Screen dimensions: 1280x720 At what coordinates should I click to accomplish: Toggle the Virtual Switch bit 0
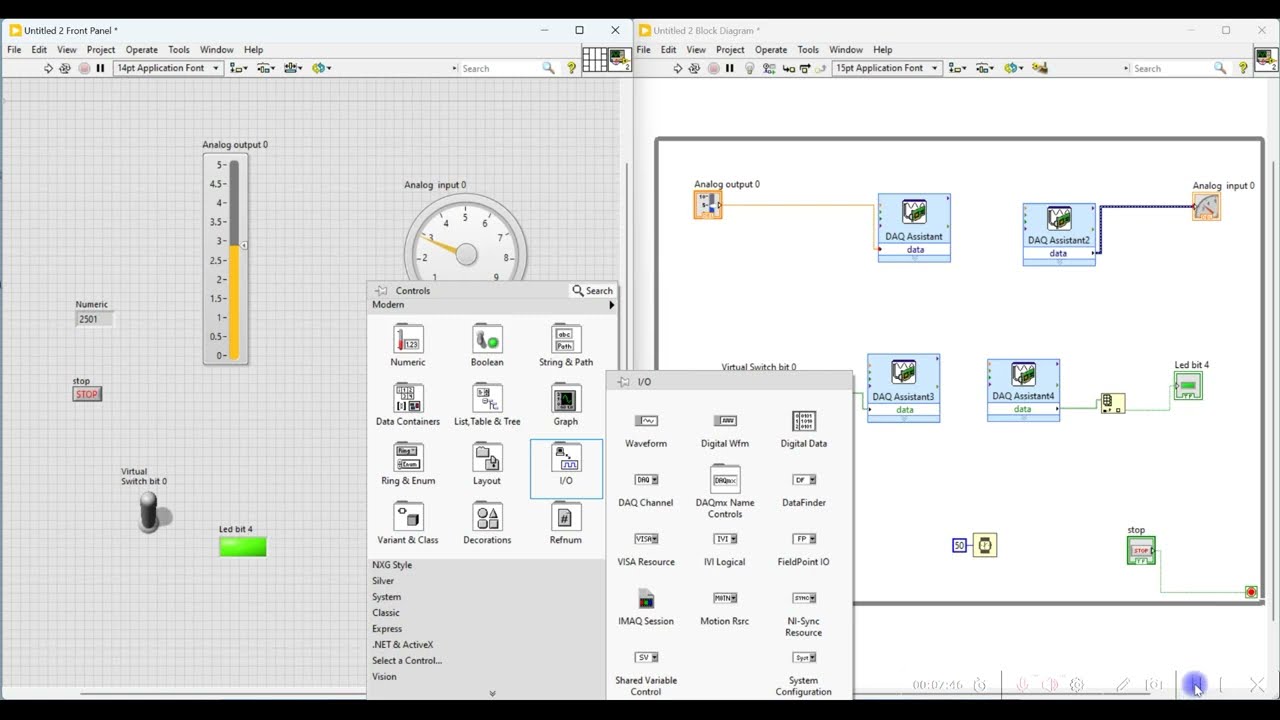click(149, 511)
